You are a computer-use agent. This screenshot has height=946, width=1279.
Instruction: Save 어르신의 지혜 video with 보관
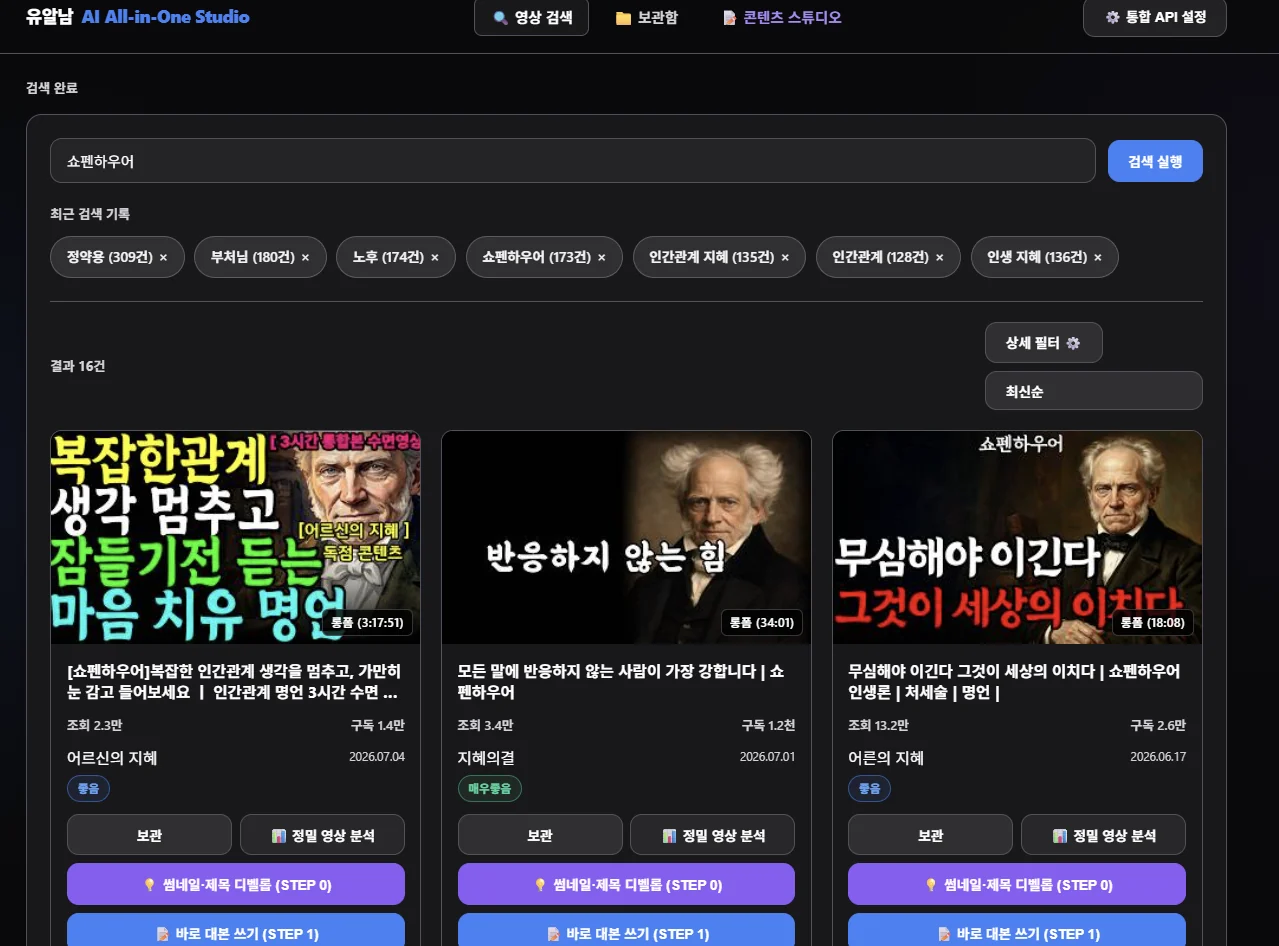pyautogui.click(x=149, y=835)
